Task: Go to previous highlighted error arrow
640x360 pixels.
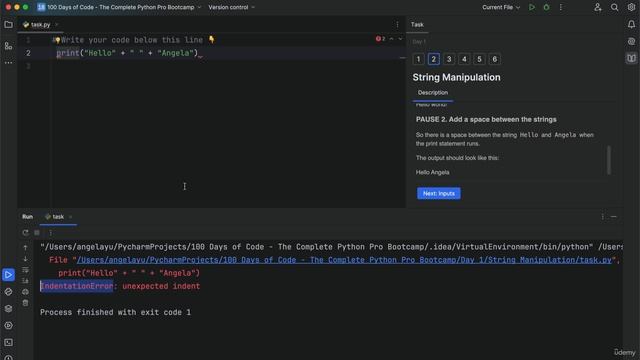Action: (391, 39)
